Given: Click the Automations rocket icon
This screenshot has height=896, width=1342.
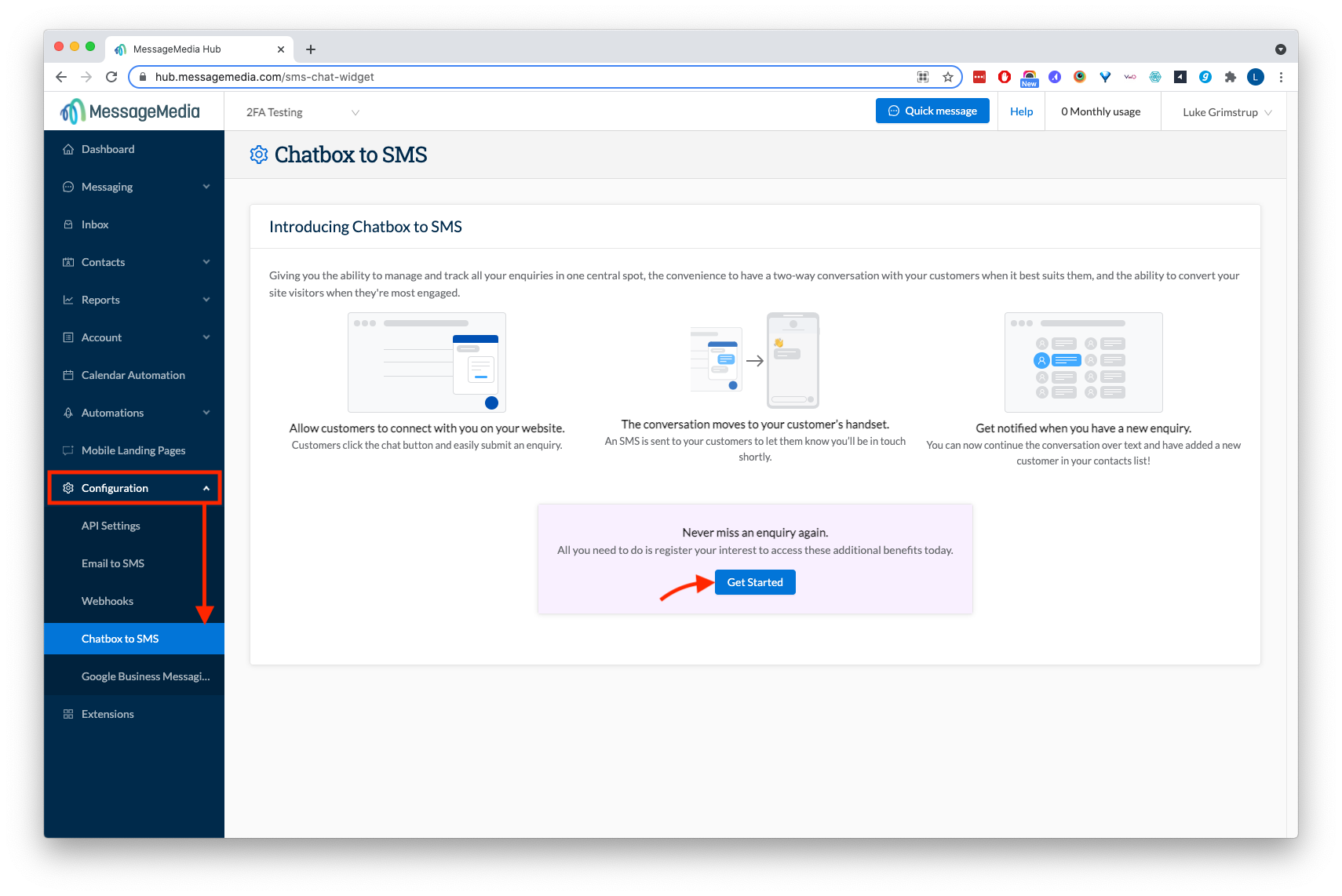Looking at the screenshot, I should pyautogui.click(x=69, y=412).
